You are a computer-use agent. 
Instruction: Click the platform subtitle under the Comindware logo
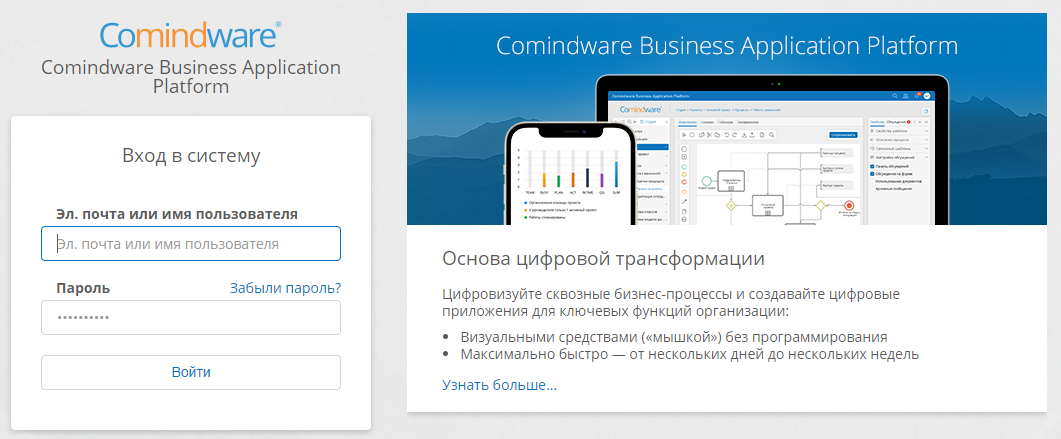coord(191,77)
